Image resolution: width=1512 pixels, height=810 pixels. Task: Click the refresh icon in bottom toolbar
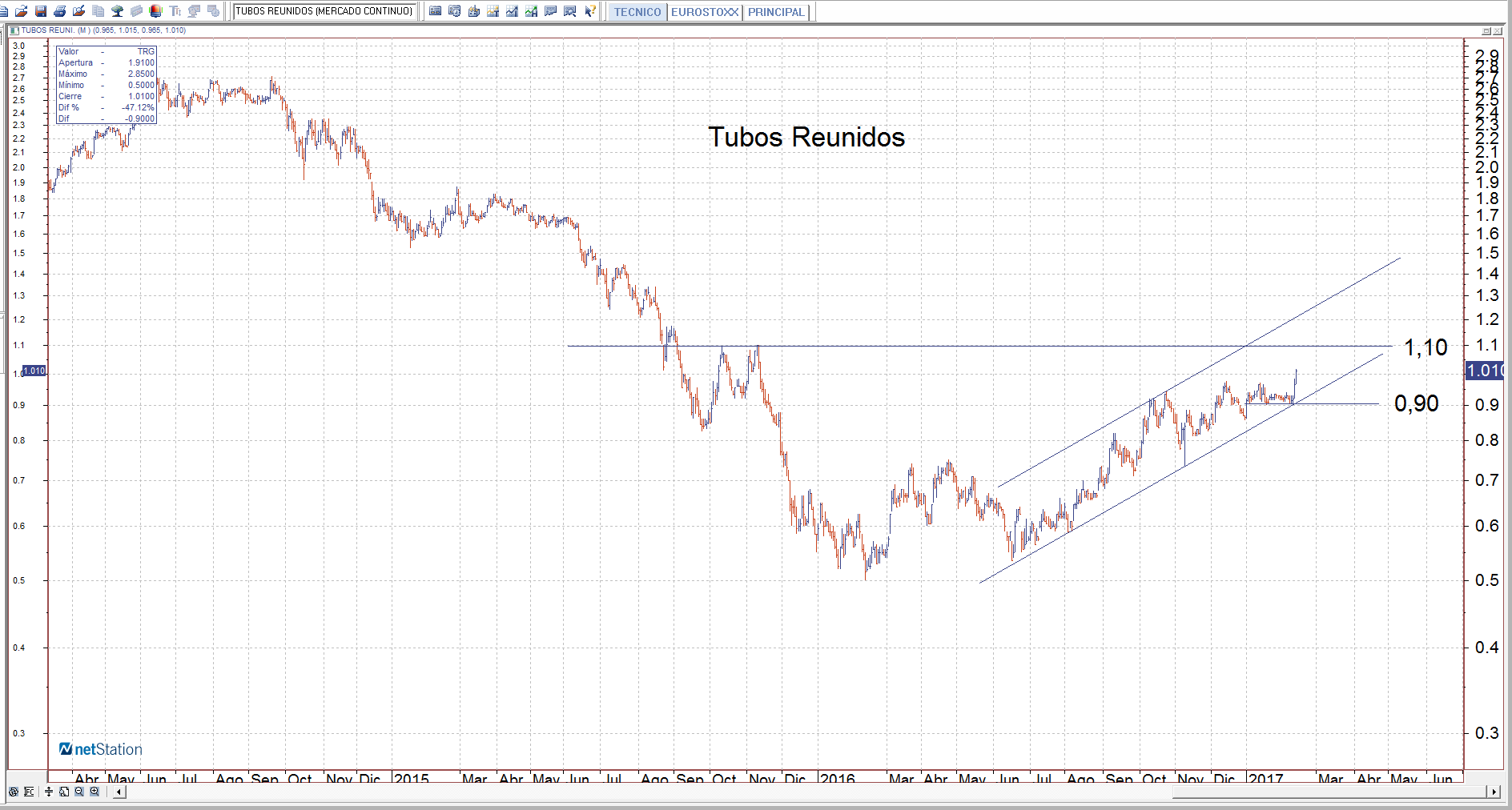[14, 792]
